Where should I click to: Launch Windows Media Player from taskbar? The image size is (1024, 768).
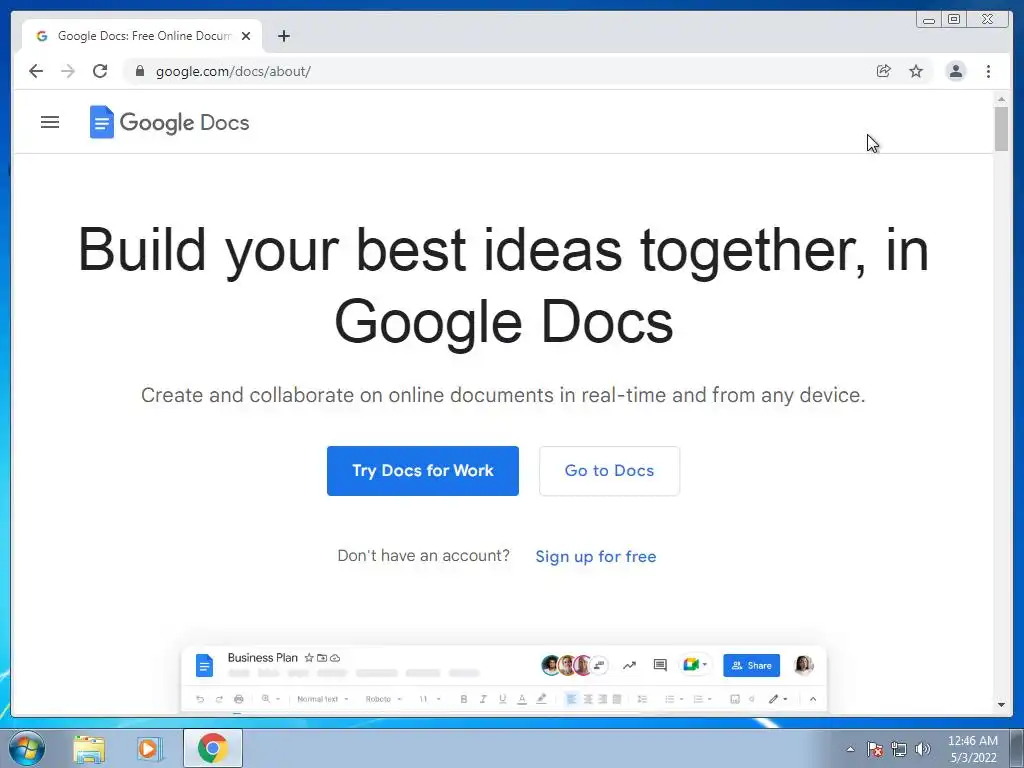150,748
